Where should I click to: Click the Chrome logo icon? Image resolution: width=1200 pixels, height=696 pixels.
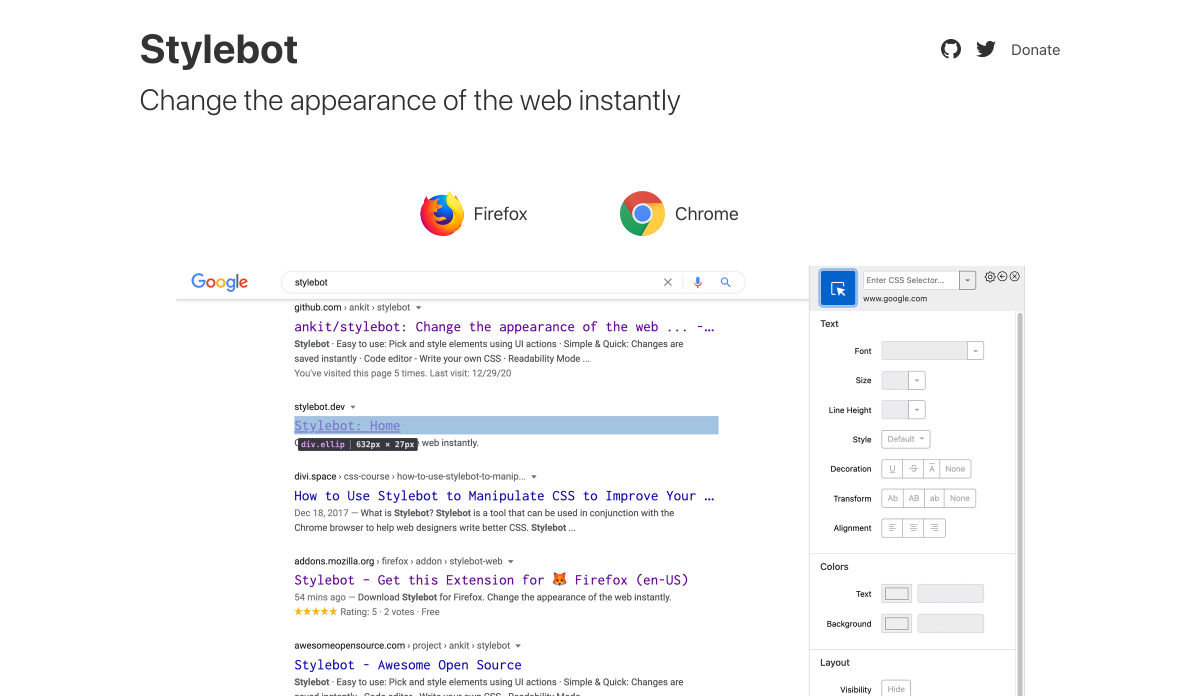(642, 213)
